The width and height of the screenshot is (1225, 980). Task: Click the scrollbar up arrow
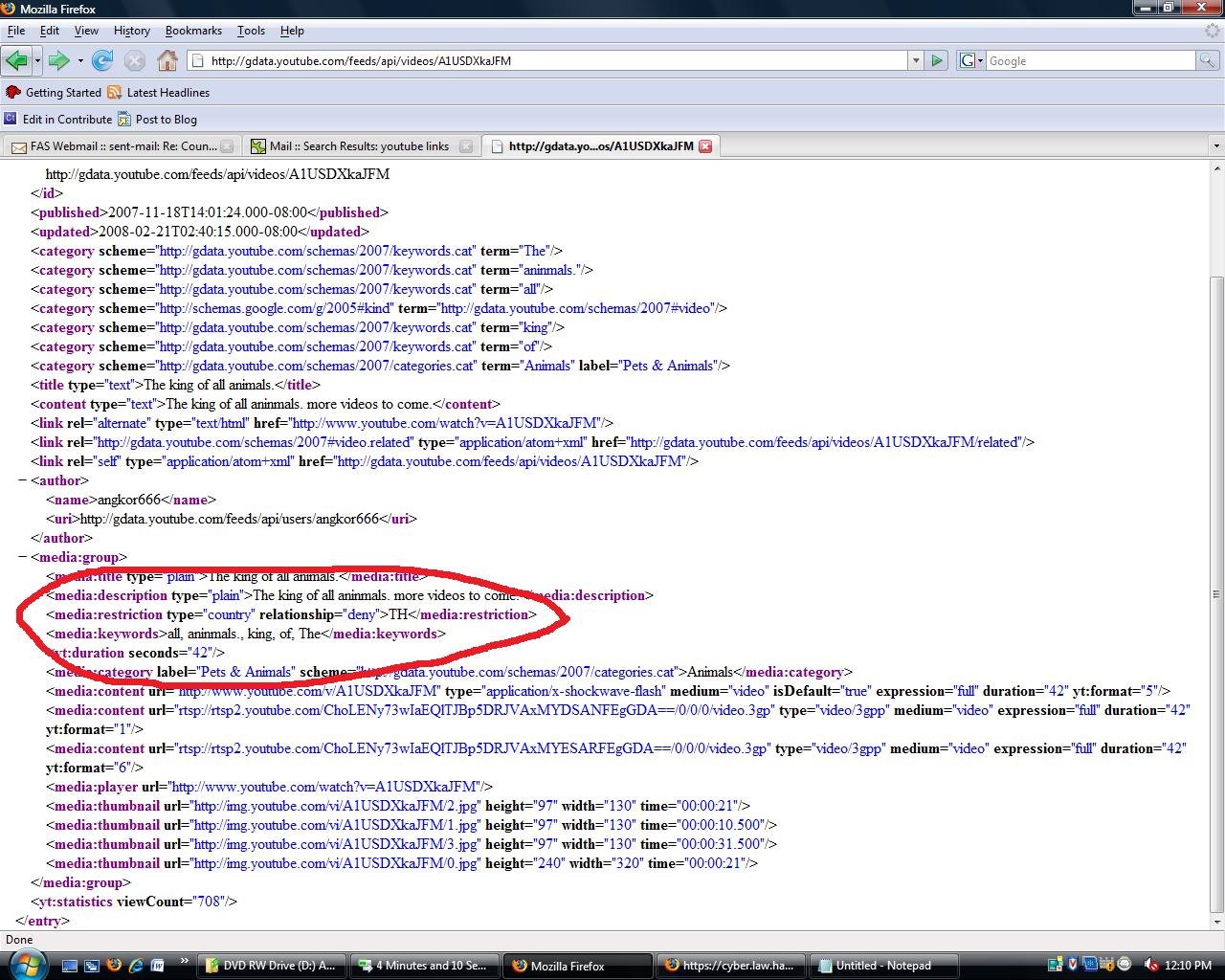(1216, 168)
